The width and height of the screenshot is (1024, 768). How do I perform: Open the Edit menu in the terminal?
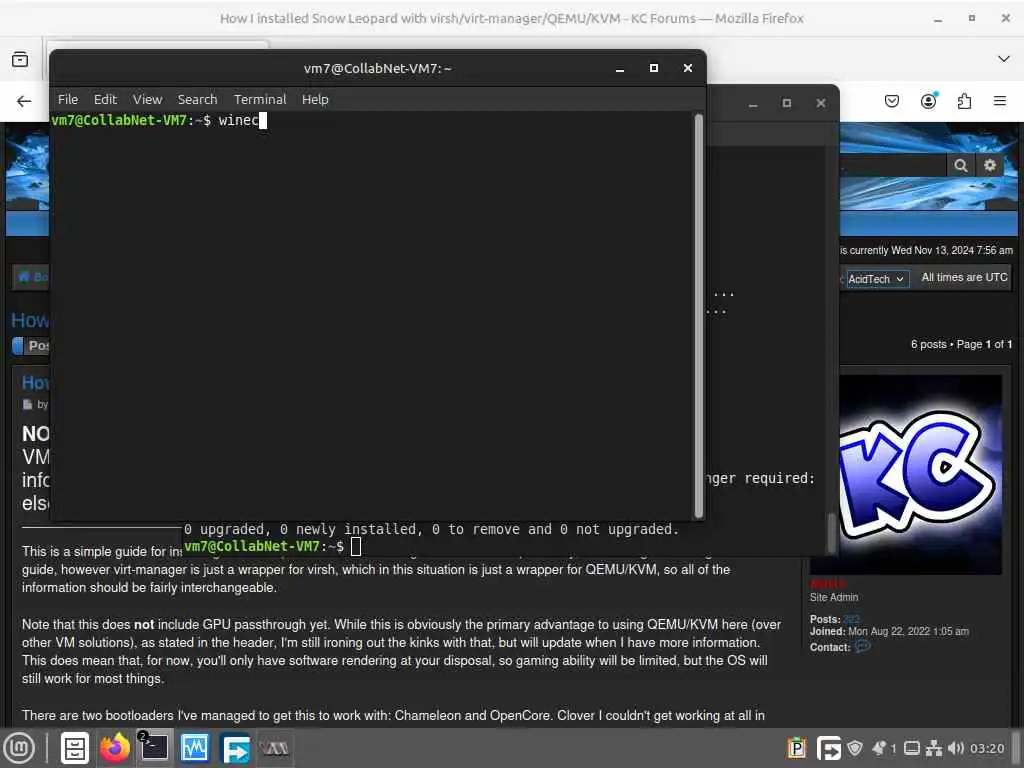tap(105, 99)
